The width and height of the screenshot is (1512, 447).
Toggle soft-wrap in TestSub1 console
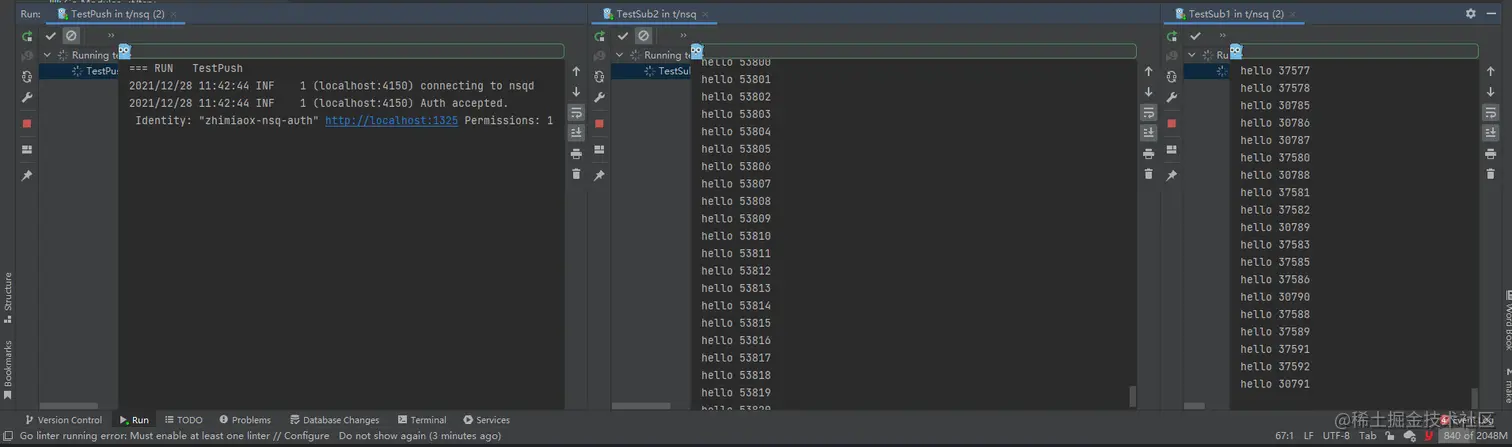coord(1490,112)
